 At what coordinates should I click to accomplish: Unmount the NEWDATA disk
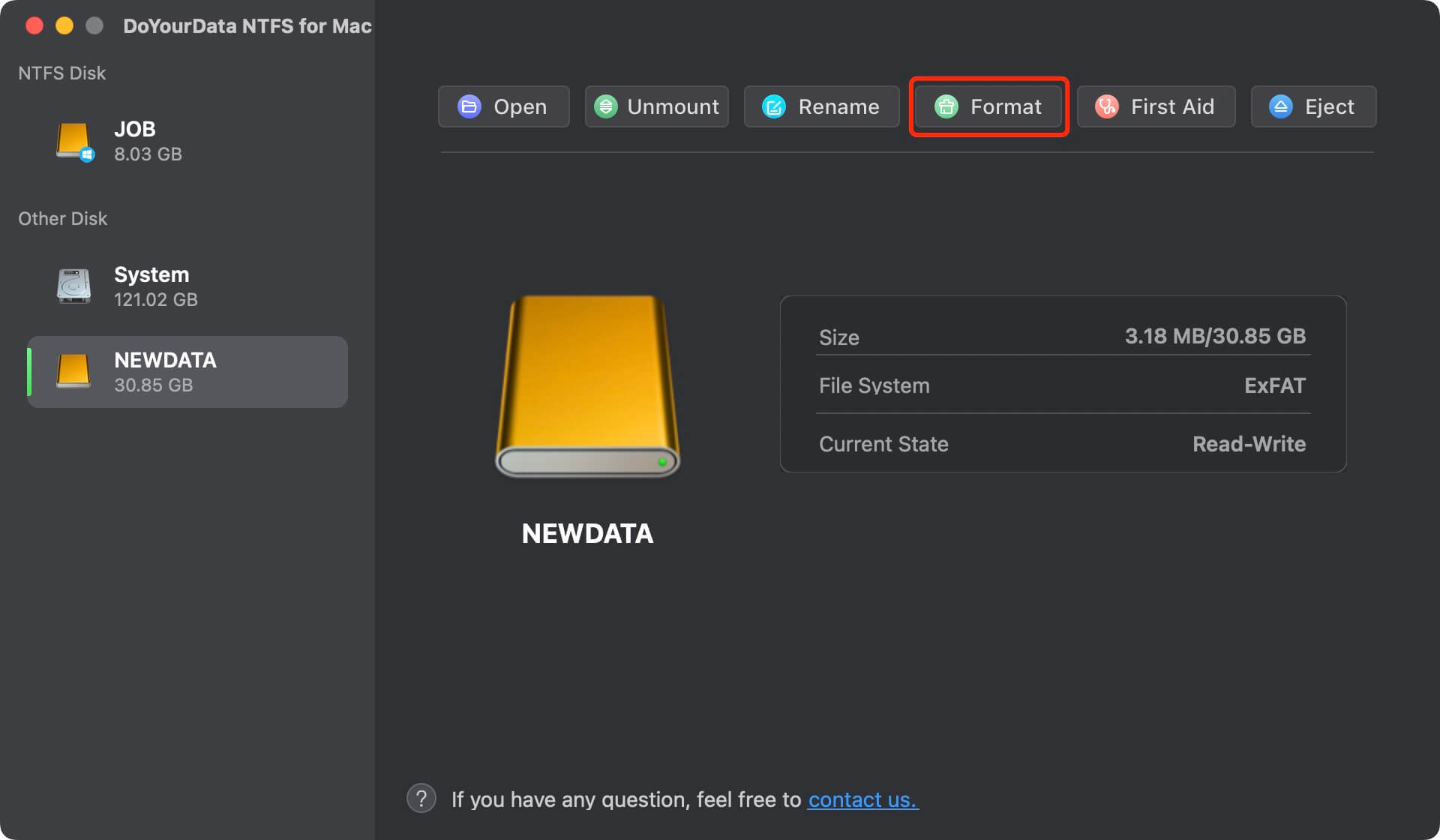click(x=656, y=106)
